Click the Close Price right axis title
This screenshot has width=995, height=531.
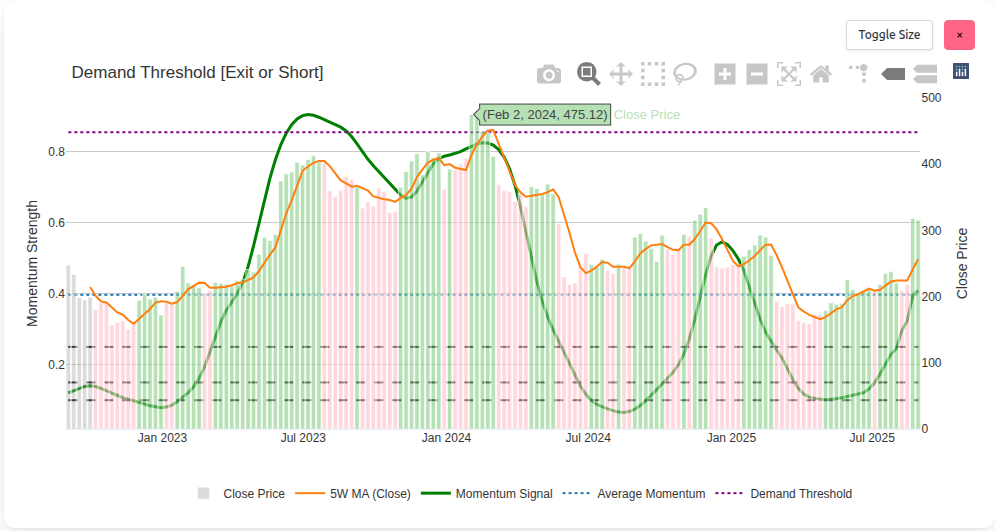point(962,263)
